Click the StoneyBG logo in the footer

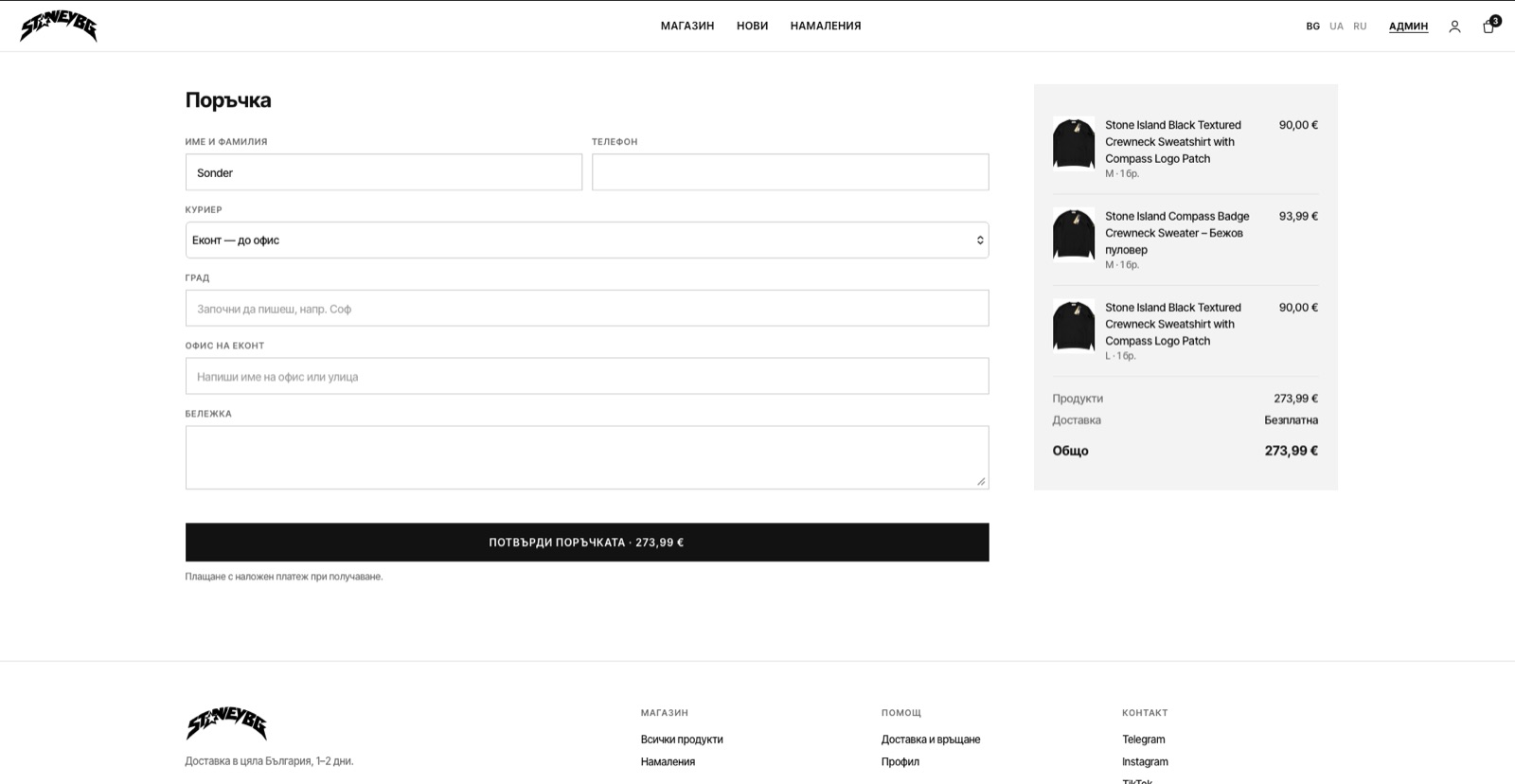pyautogui.click(x=226, y=724)
